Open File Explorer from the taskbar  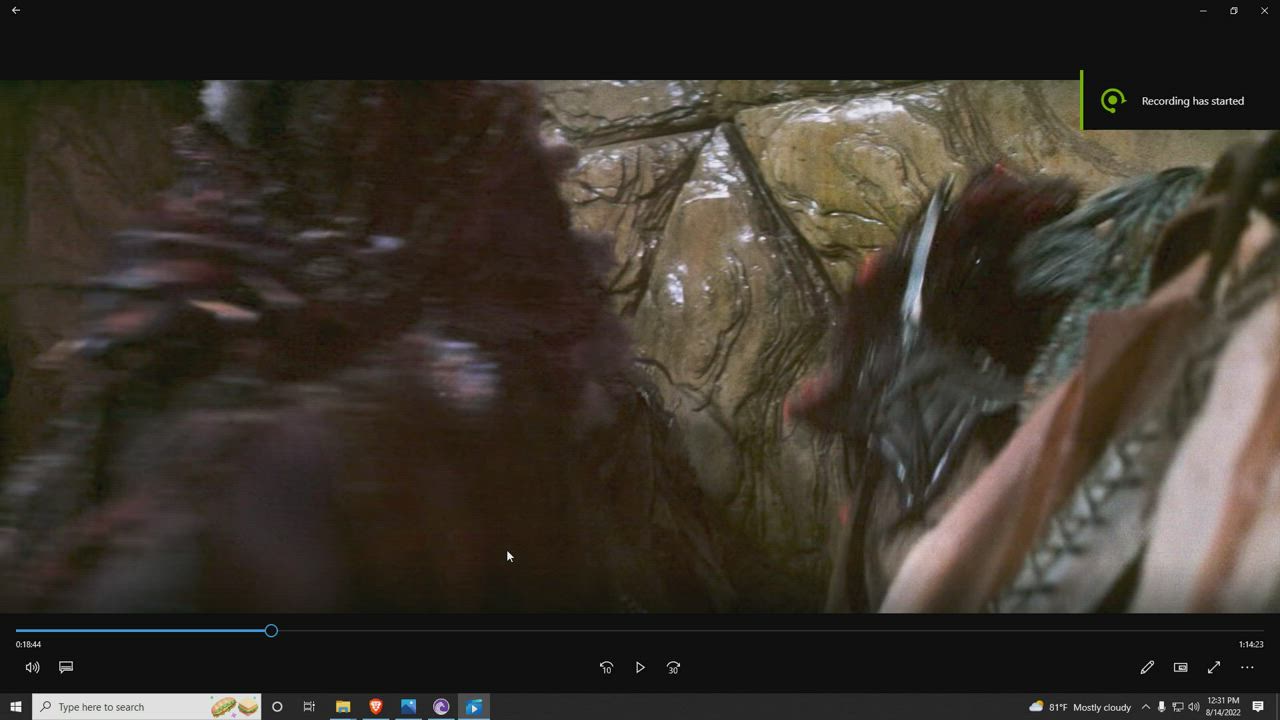coord(343,707)
